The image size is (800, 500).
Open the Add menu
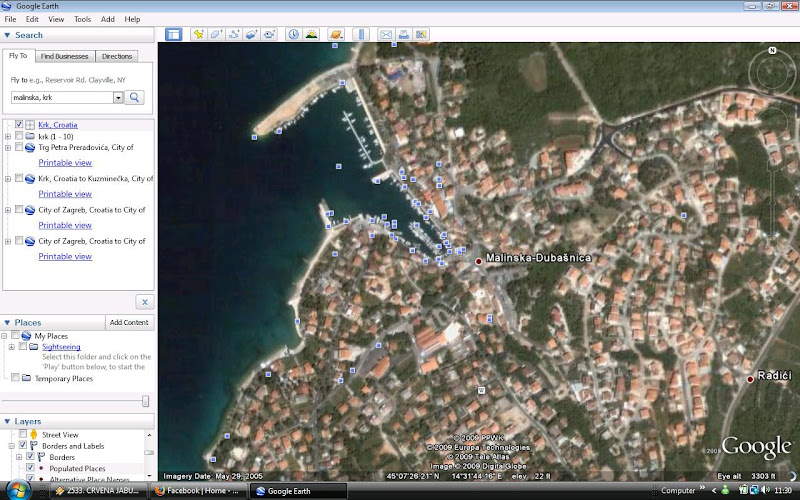coord(108,19)
